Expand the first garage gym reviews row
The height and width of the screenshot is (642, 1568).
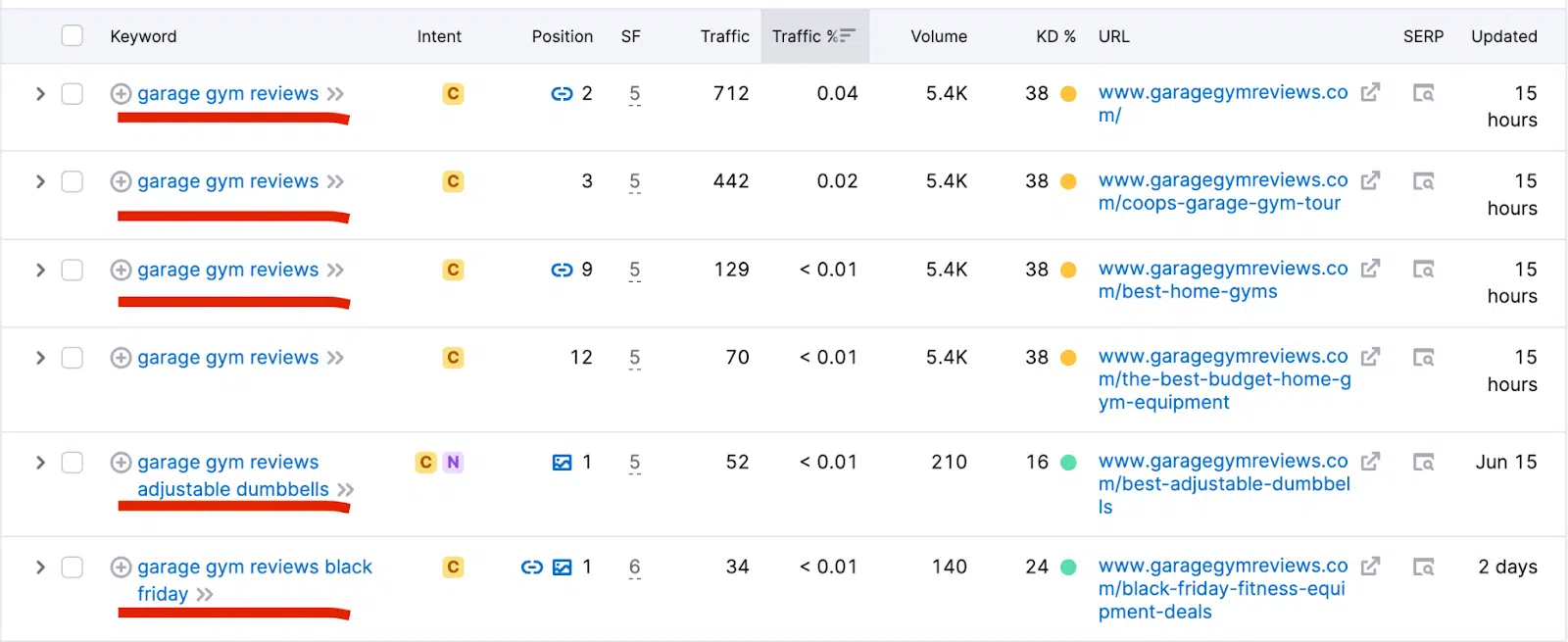click(40, 93)
